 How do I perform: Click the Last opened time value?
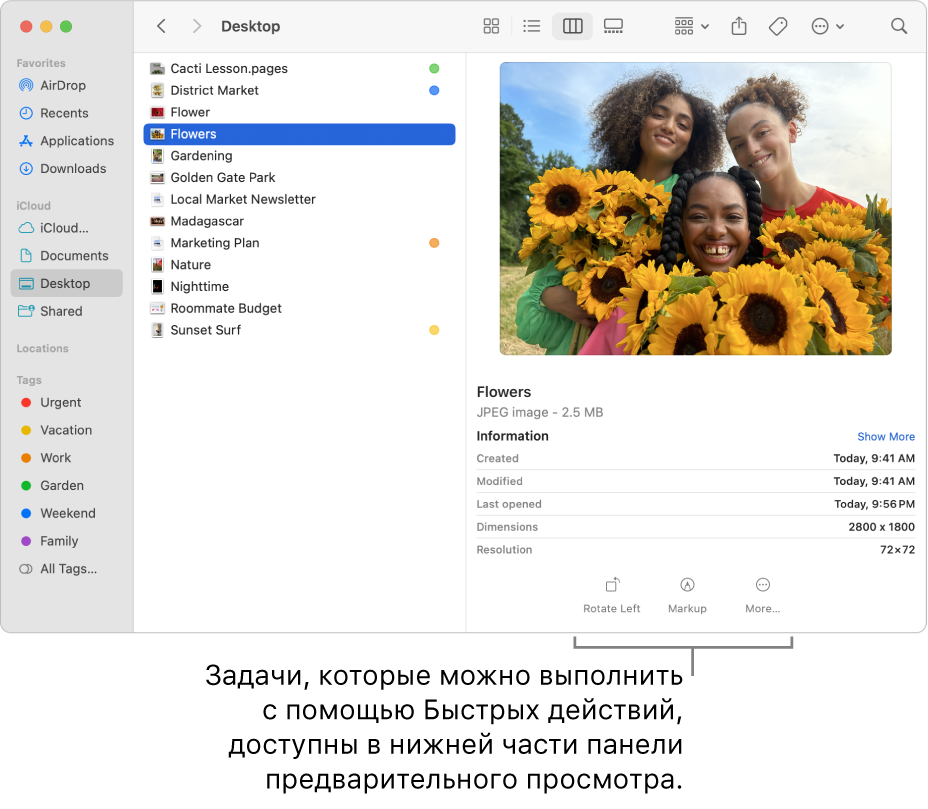click(874, 504)
